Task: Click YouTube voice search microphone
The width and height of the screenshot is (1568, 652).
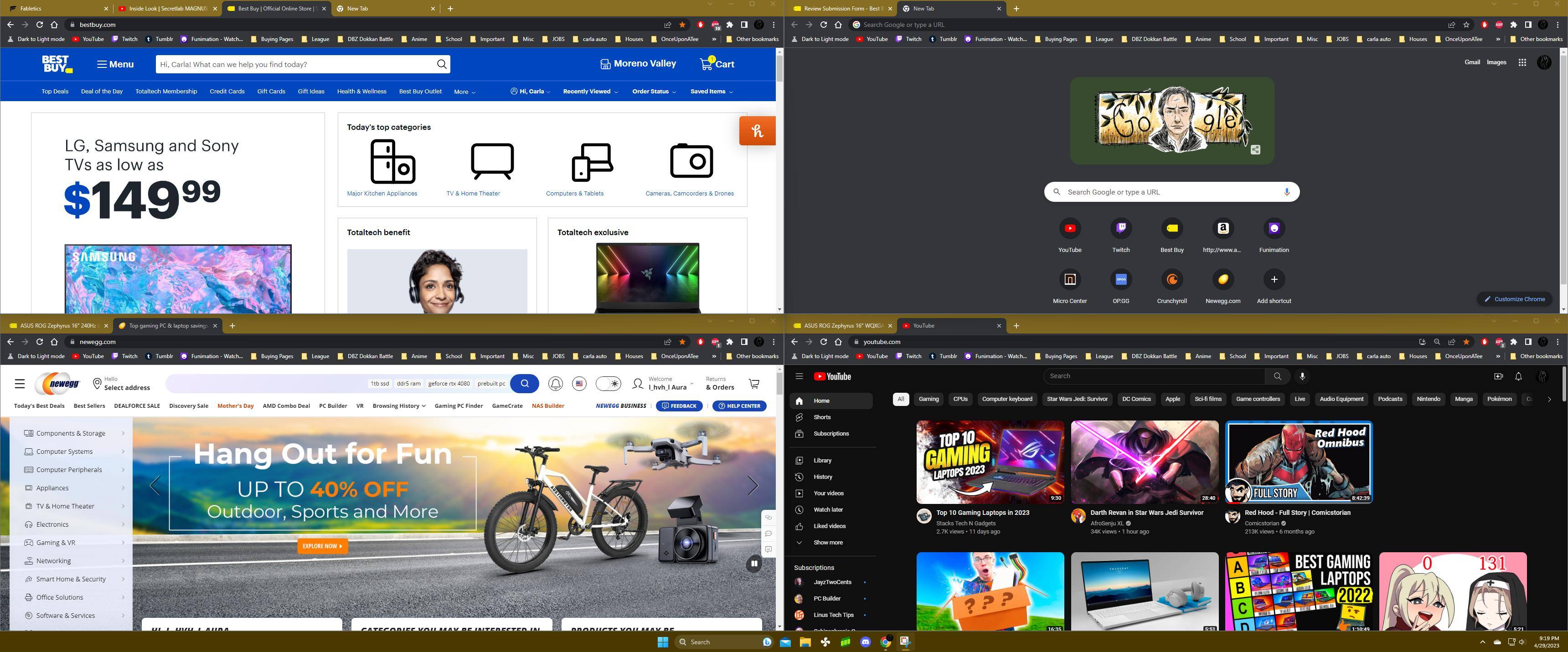Action: point(1302,376)
